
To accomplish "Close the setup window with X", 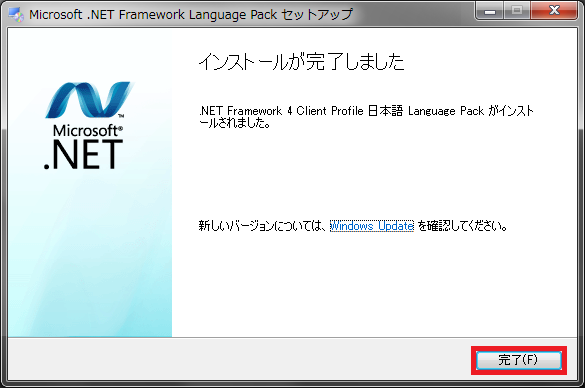I will click(554, 11).
